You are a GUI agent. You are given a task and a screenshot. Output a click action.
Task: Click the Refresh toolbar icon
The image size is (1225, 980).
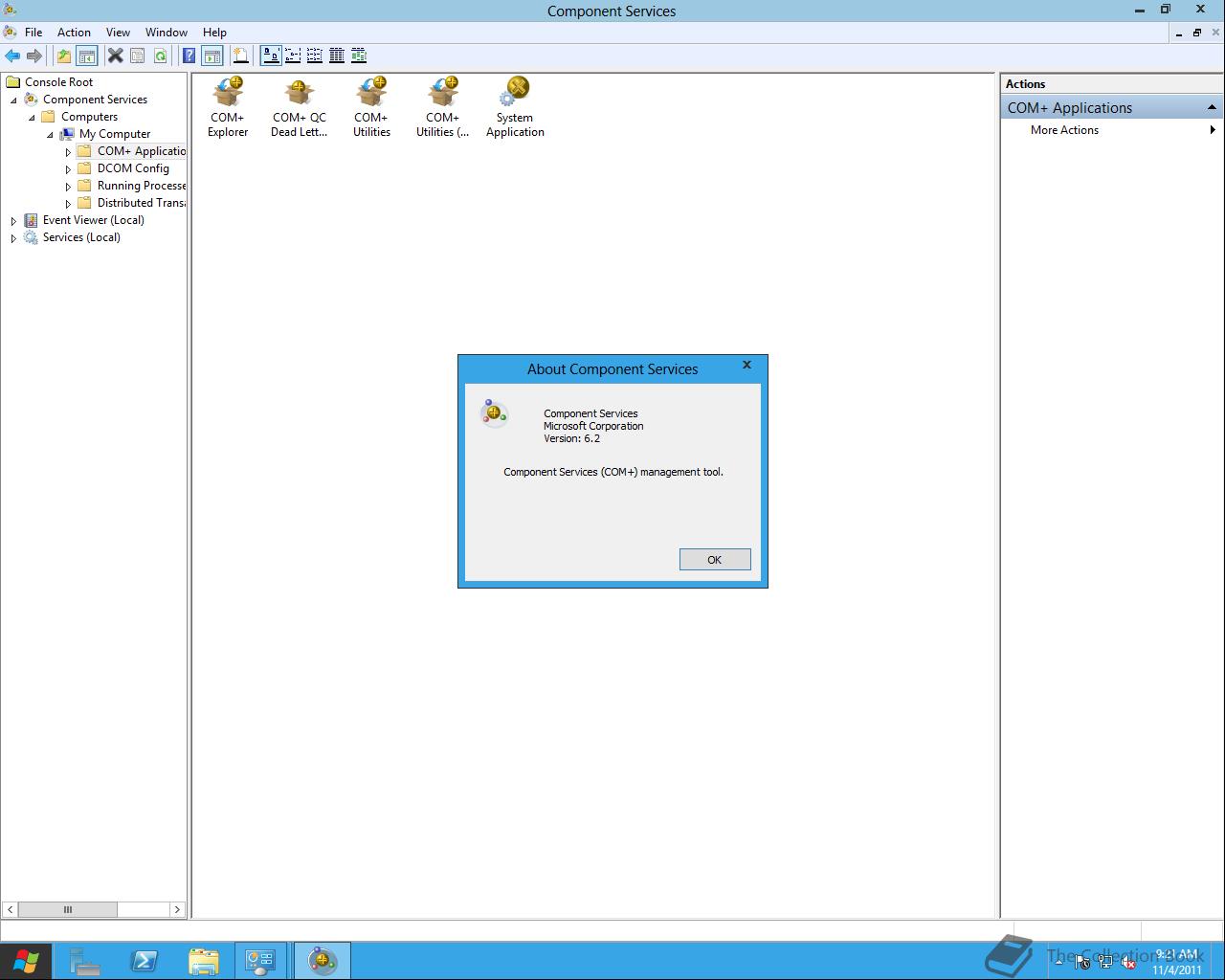[x=160, y=56]
